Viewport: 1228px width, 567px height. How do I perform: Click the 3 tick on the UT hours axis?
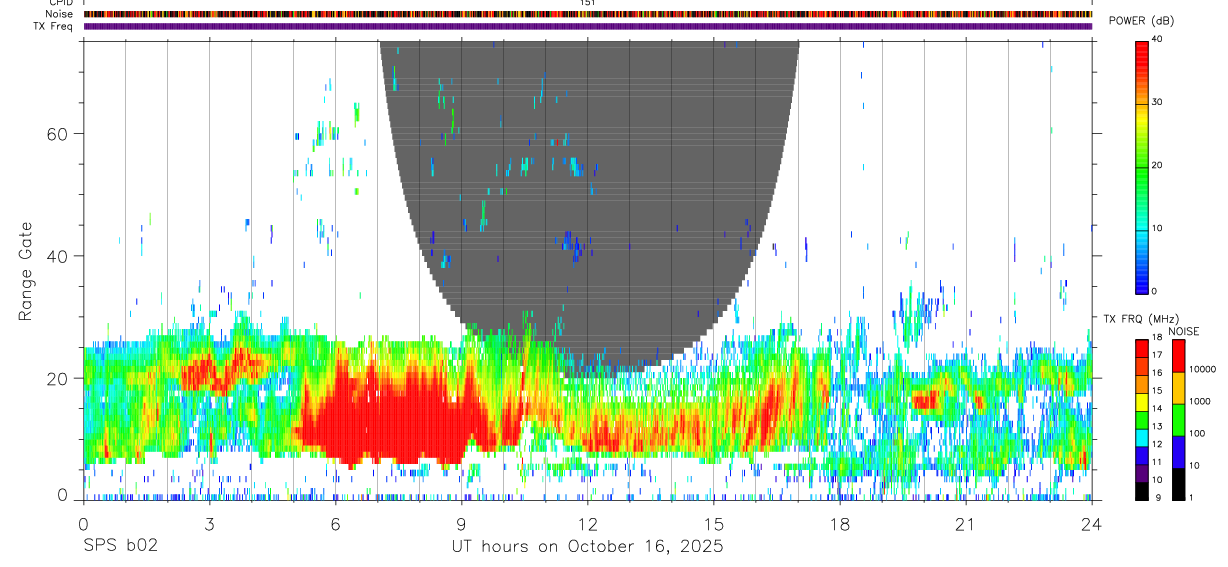pyautogui.click(x=209, y=523)
